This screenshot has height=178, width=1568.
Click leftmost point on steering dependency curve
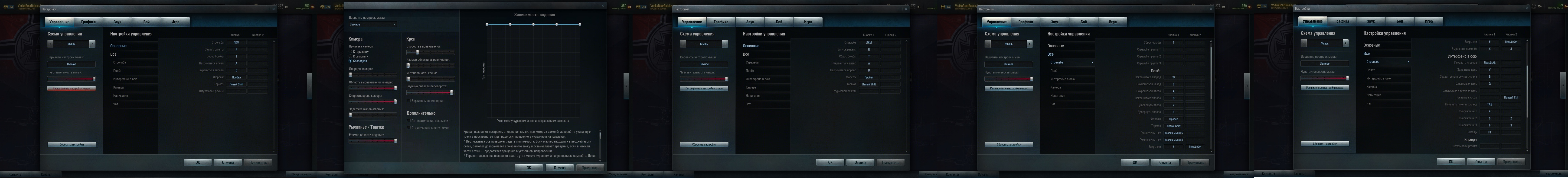coord(487,24)
